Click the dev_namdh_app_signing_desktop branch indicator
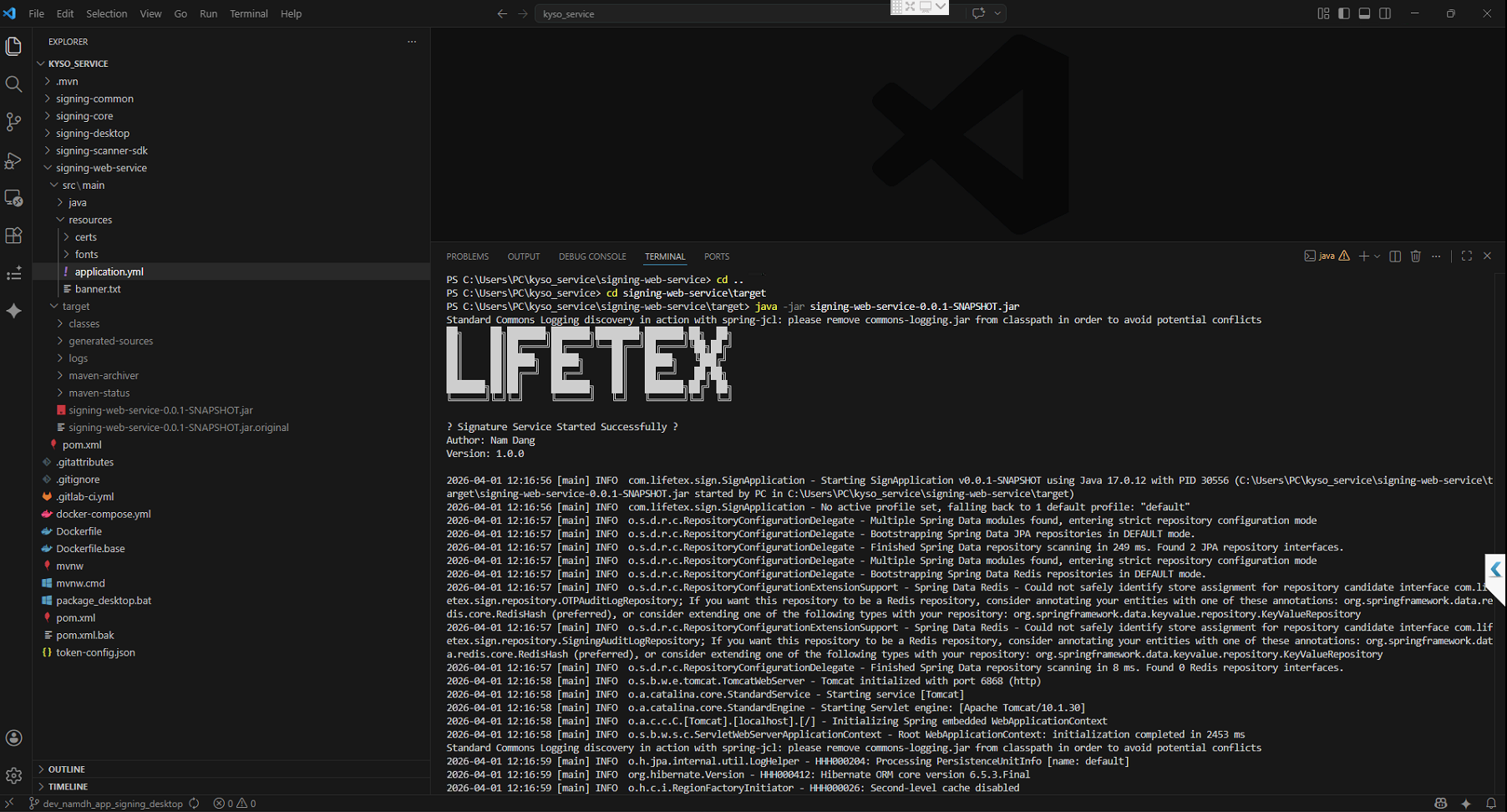 tap(112, 804)
